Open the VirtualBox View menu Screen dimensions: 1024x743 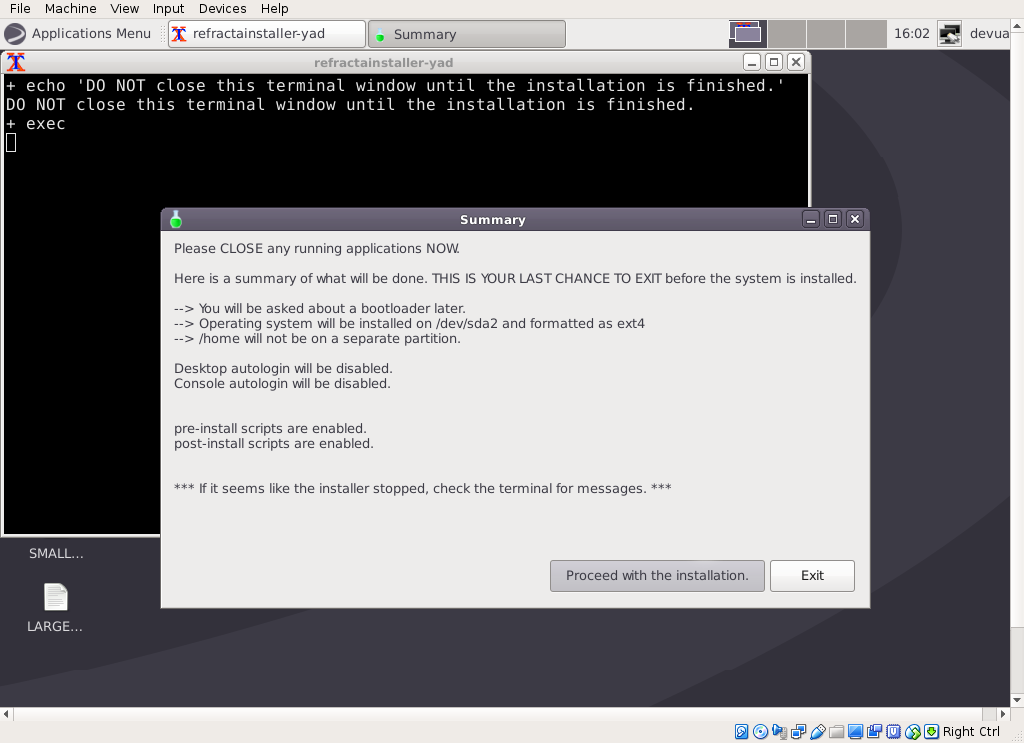tap(124, 8)
